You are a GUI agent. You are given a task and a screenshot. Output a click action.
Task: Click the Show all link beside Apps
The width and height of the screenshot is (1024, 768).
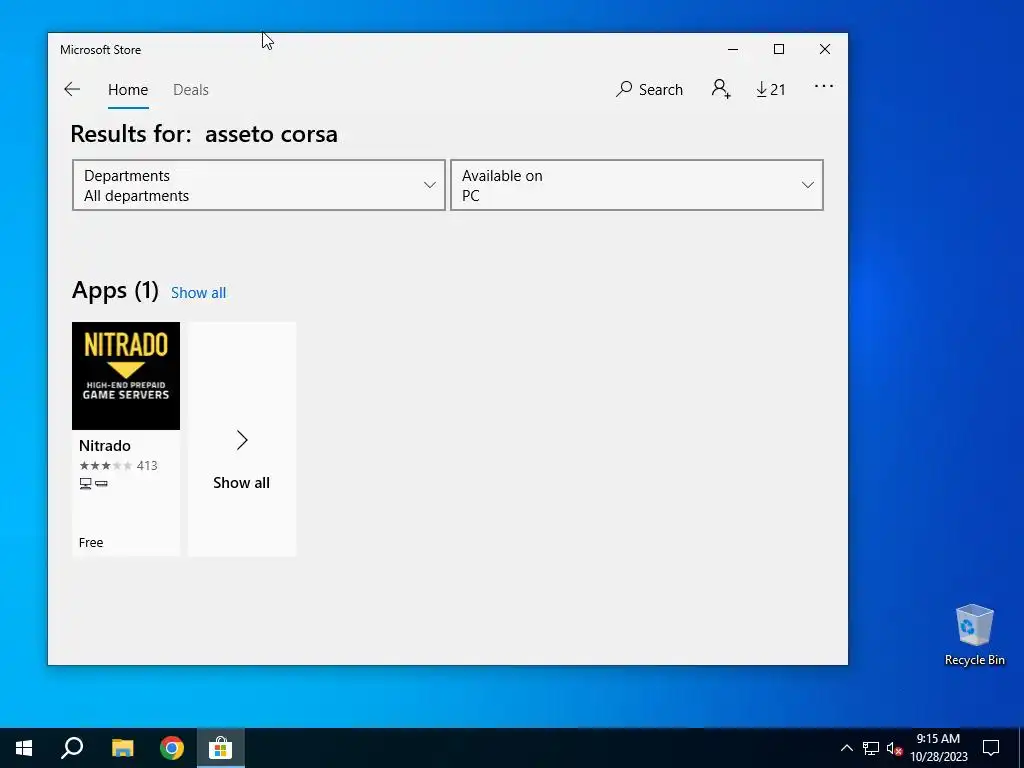pyautogui.click(x=199, y=293)
